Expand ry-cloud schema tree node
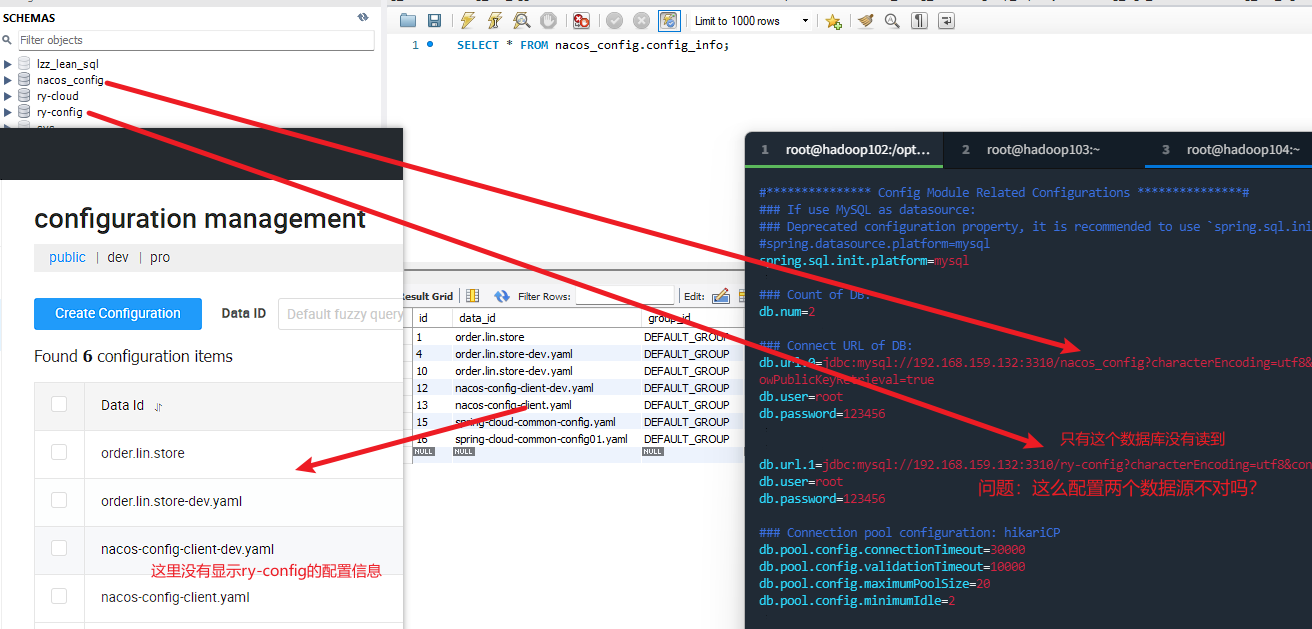Viewport: 1312px width, 629px height. (x=8, y=96)
